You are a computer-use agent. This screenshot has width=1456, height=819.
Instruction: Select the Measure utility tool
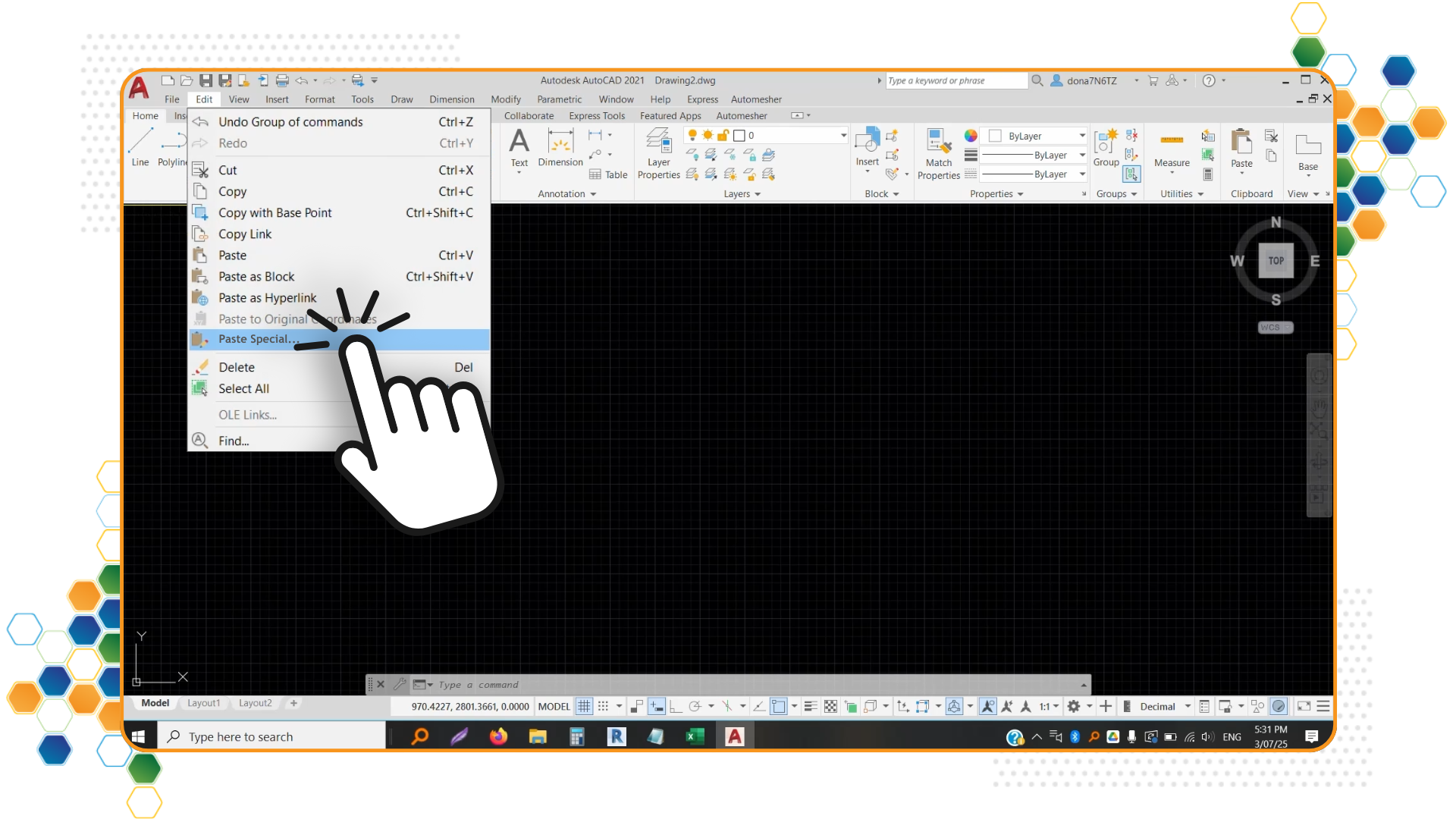click(1172, 149)
